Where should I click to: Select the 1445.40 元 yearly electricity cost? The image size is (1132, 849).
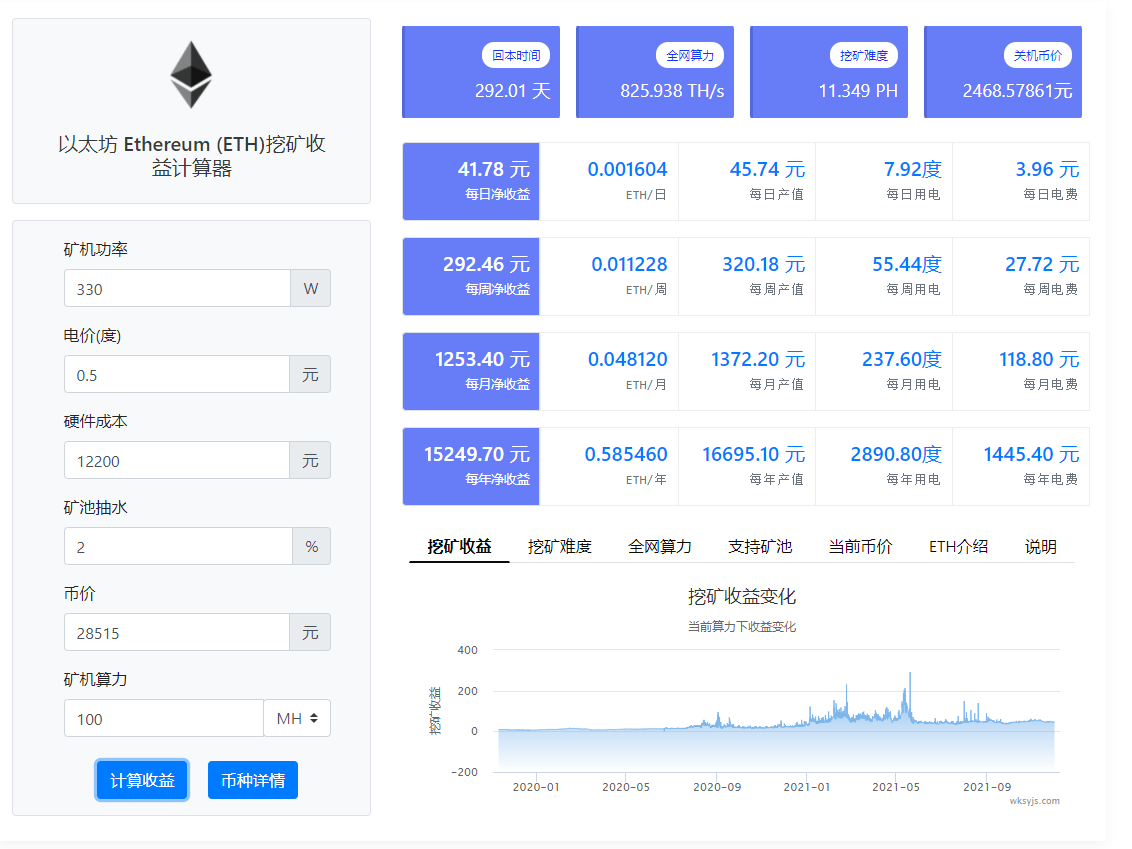pos(1032,455)
